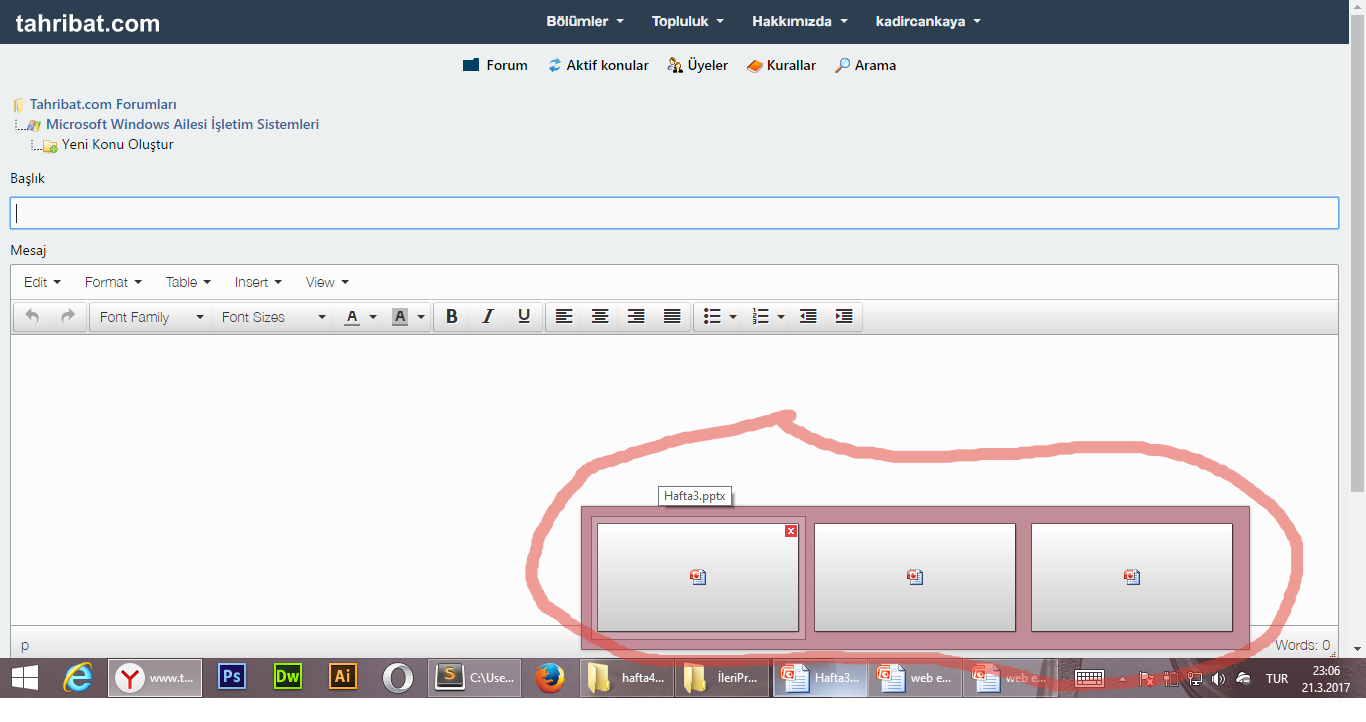Launch Internet Explorer from the taskbar
The height and width of the screenshot is (722, 1366).
(78, 678)
